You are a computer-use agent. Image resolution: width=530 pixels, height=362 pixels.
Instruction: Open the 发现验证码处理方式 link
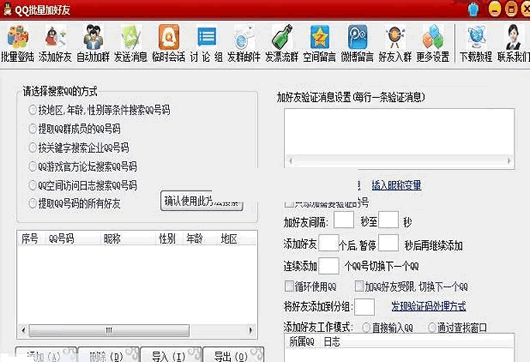[x=429, y=306]
